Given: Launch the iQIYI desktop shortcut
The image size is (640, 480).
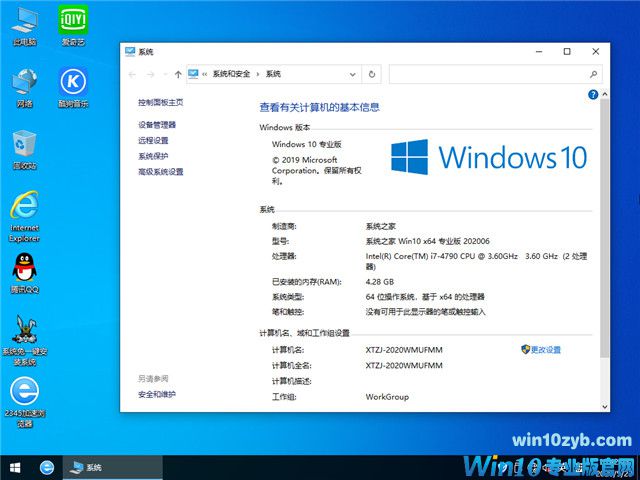Looking at the screenshot, I should 73,25.
